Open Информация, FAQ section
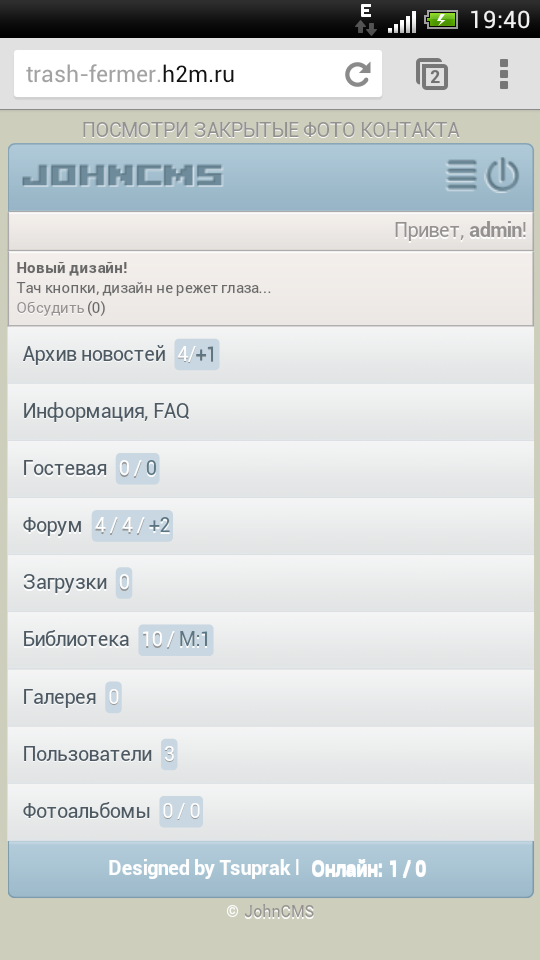The image size is (540, 960). (271, 412)
